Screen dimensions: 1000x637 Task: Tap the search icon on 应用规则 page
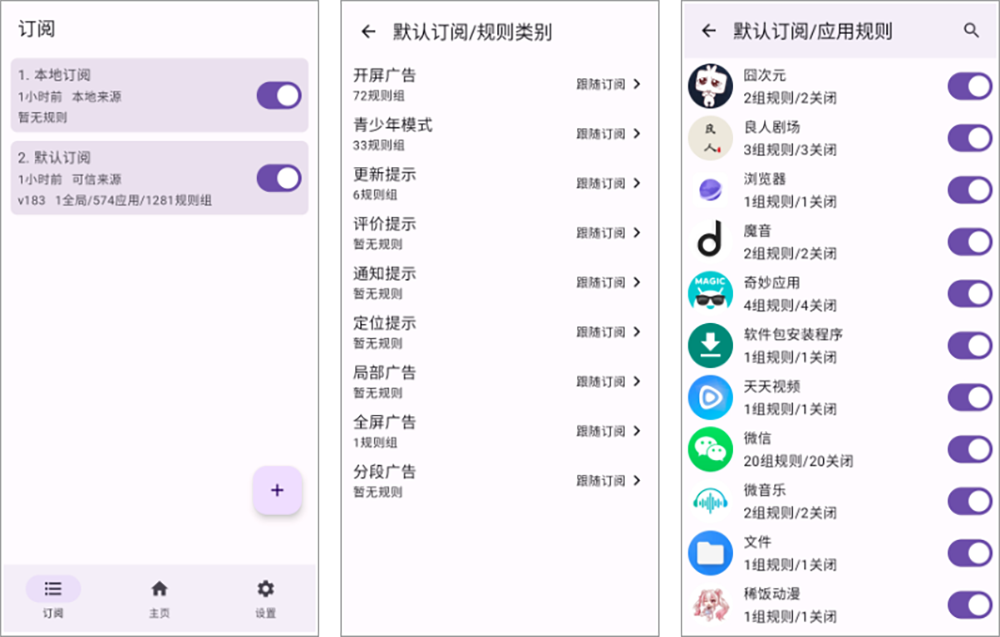(972, 31)
